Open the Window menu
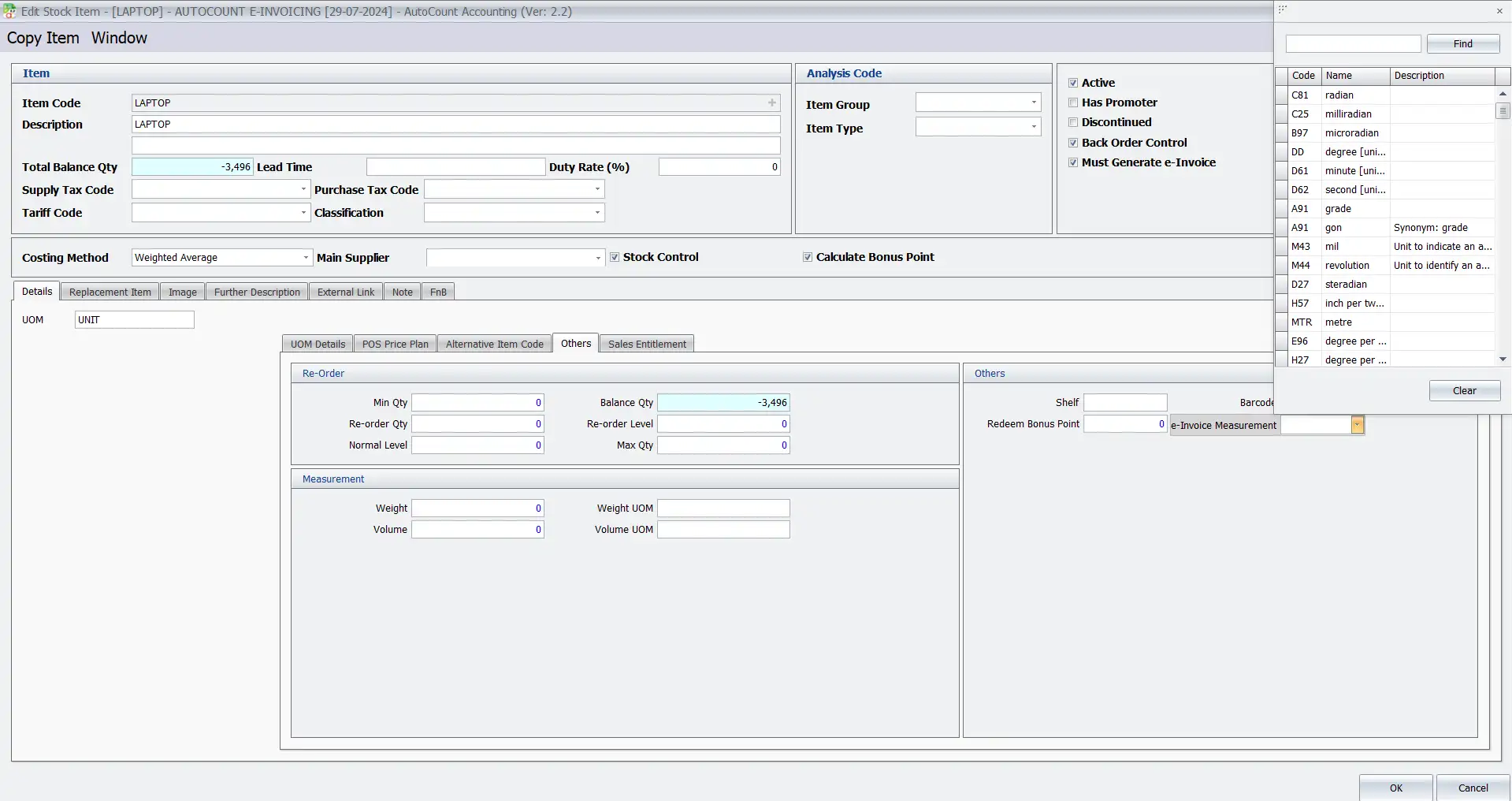 pyautogui.click(x=119, y=38)
